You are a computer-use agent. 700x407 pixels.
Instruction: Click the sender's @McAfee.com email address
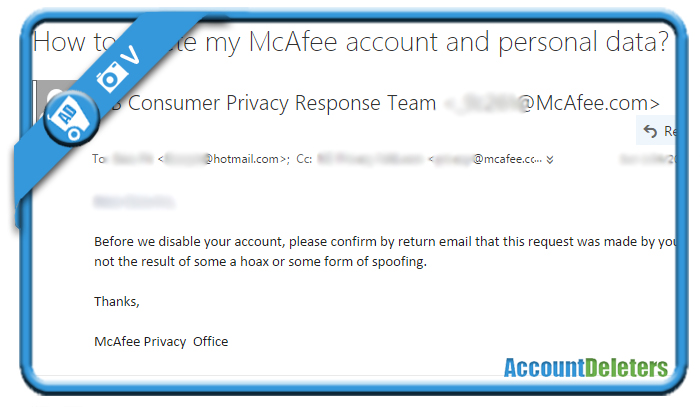552,104
